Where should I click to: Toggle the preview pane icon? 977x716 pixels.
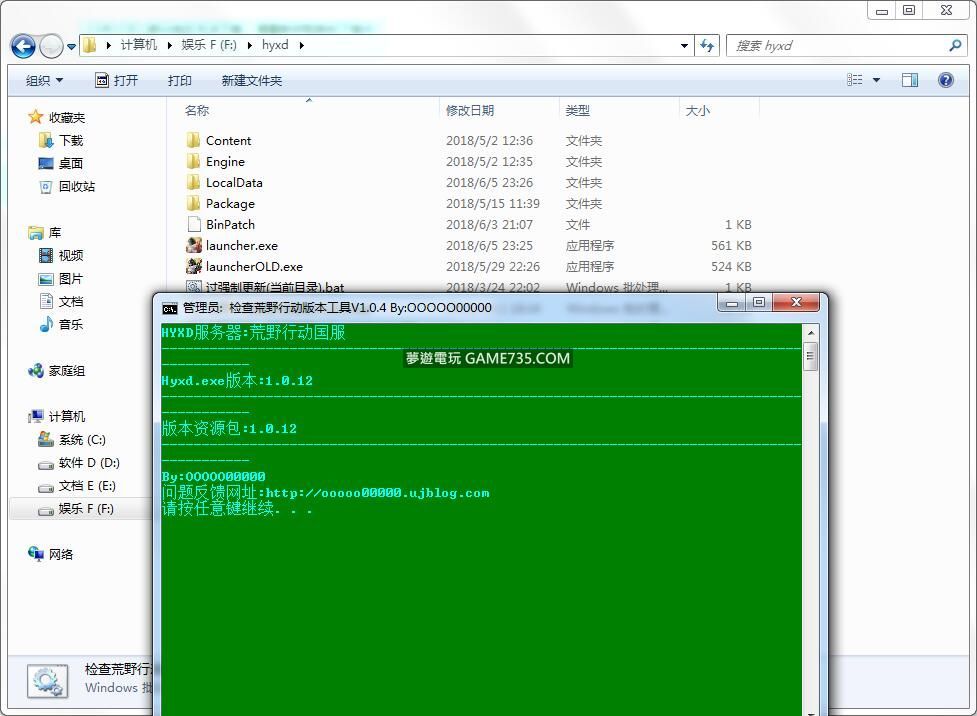tap(910, 80)
